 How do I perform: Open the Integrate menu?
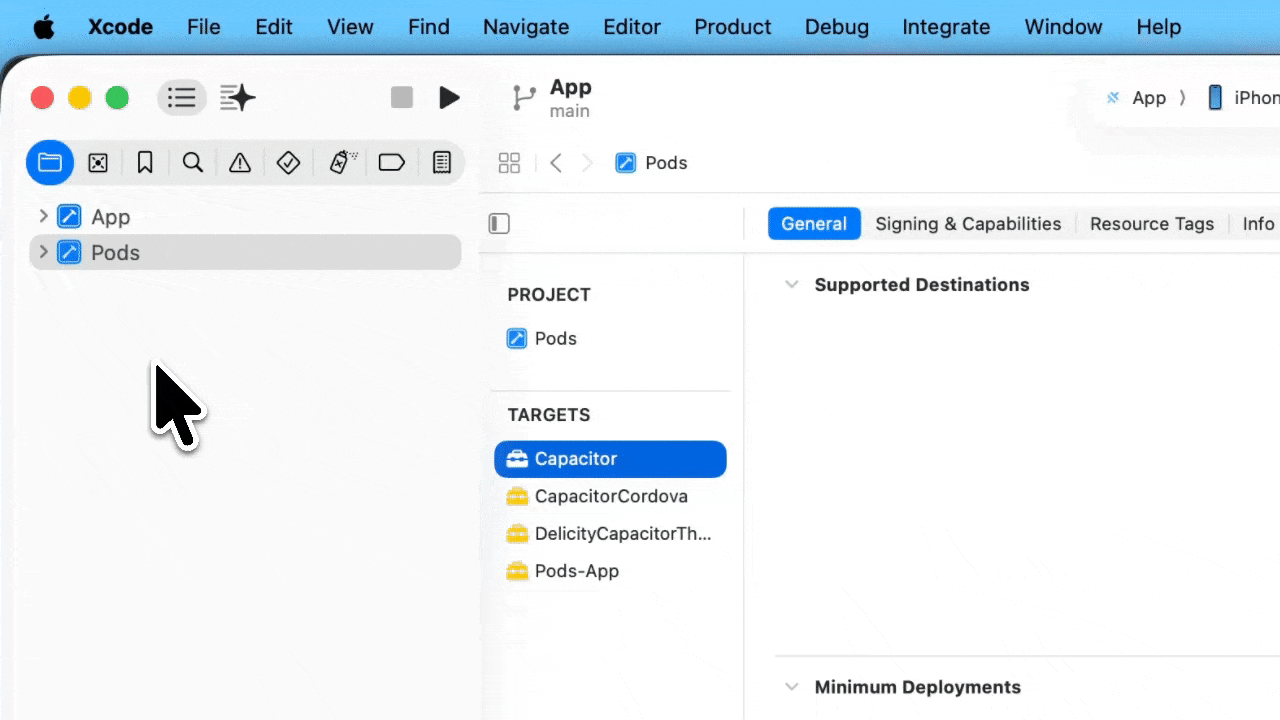[x=946, y=27]
